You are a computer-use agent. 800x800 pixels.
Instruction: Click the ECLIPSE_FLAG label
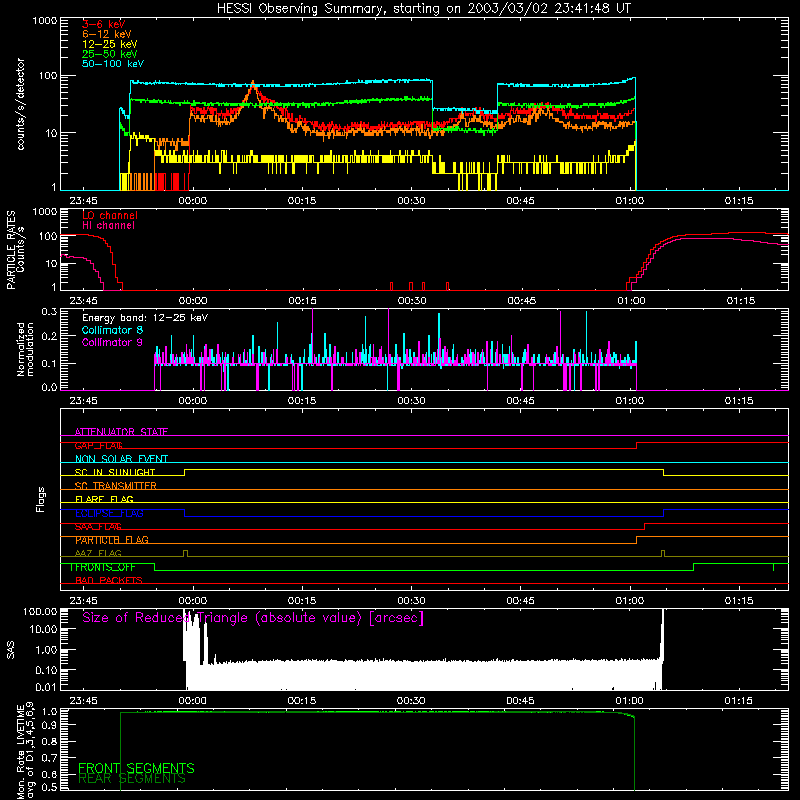[109, 513]
